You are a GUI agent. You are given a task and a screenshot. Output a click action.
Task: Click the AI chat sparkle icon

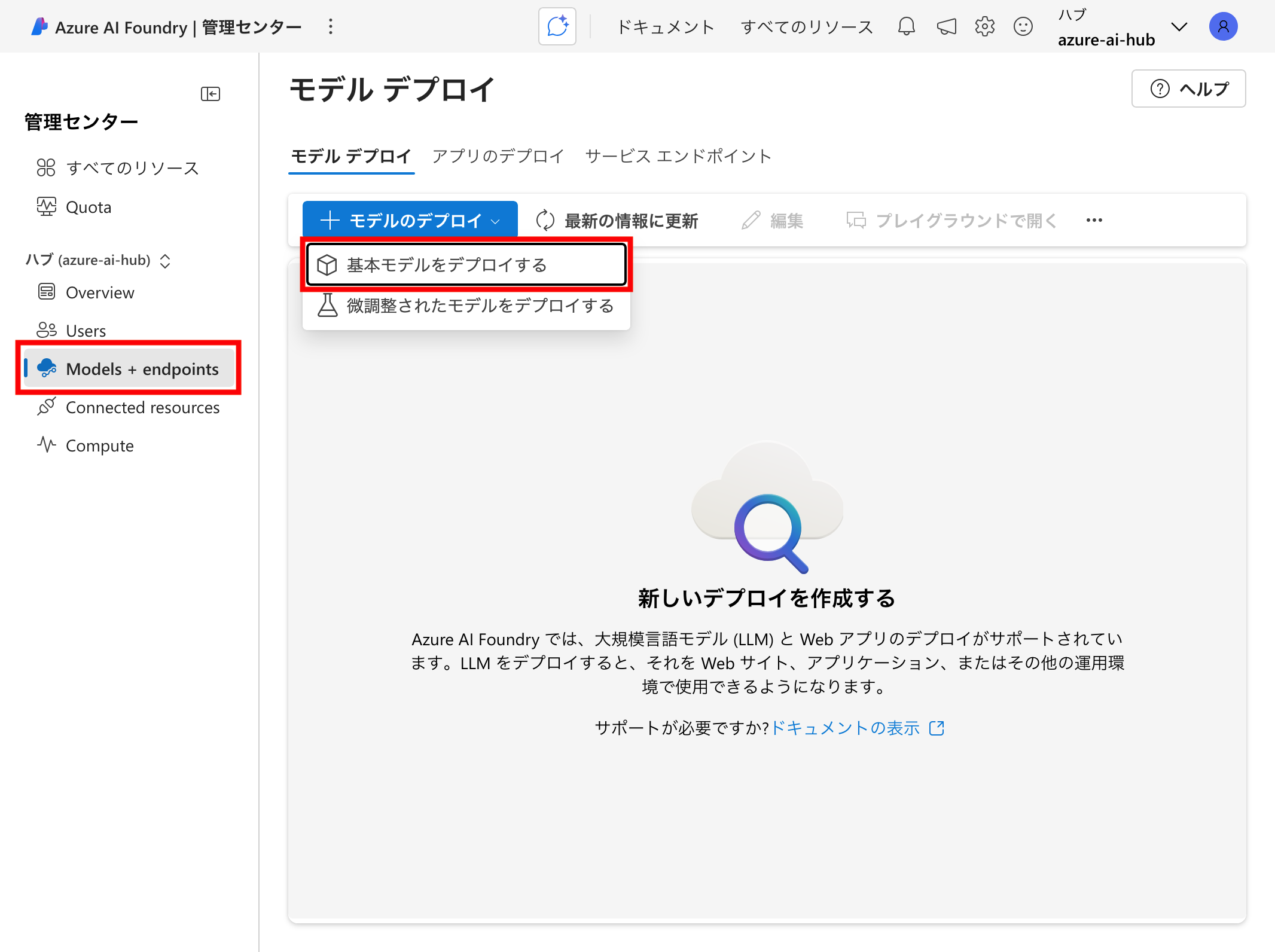tap(557, 26)
